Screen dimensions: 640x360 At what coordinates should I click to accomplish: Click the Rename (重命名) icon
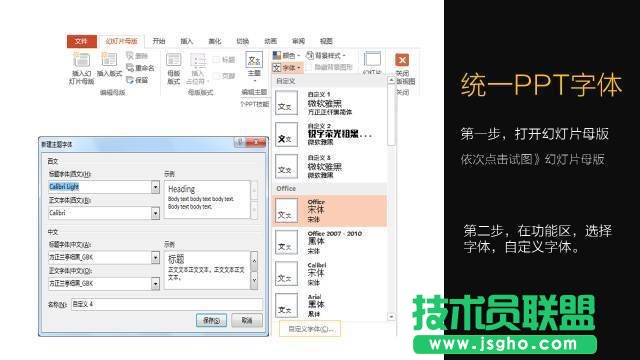point(130,68)
